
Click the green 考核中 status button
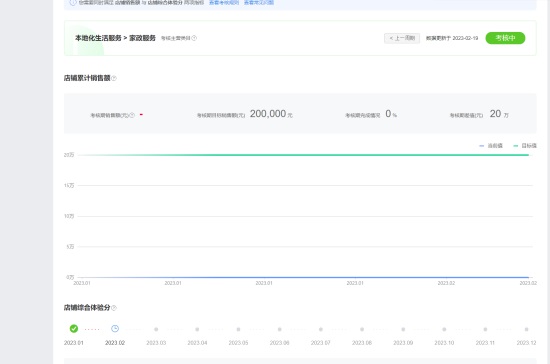505,38
